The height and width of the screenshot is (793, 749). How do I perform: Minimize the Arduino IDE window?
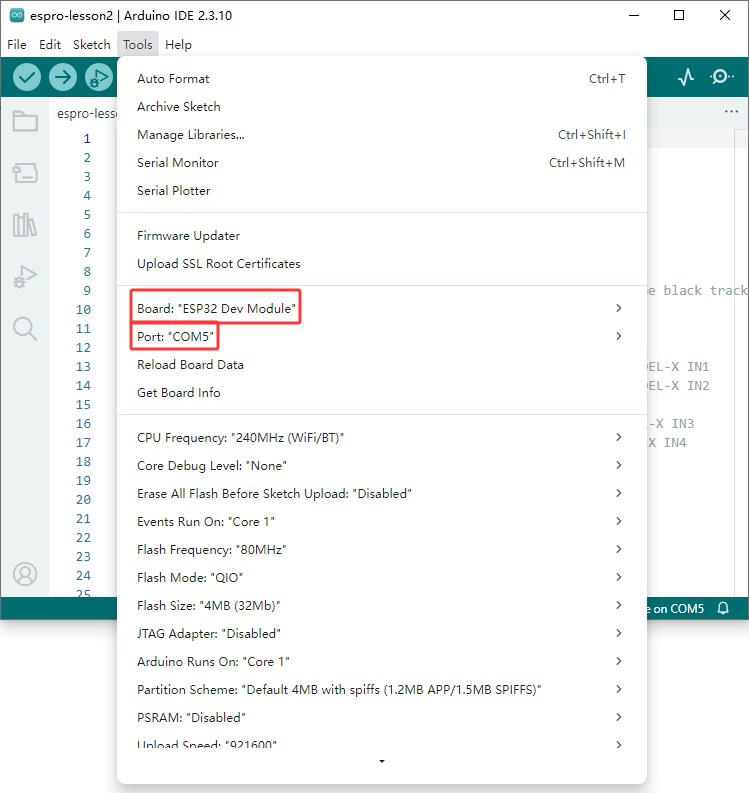tap(634, 15)
